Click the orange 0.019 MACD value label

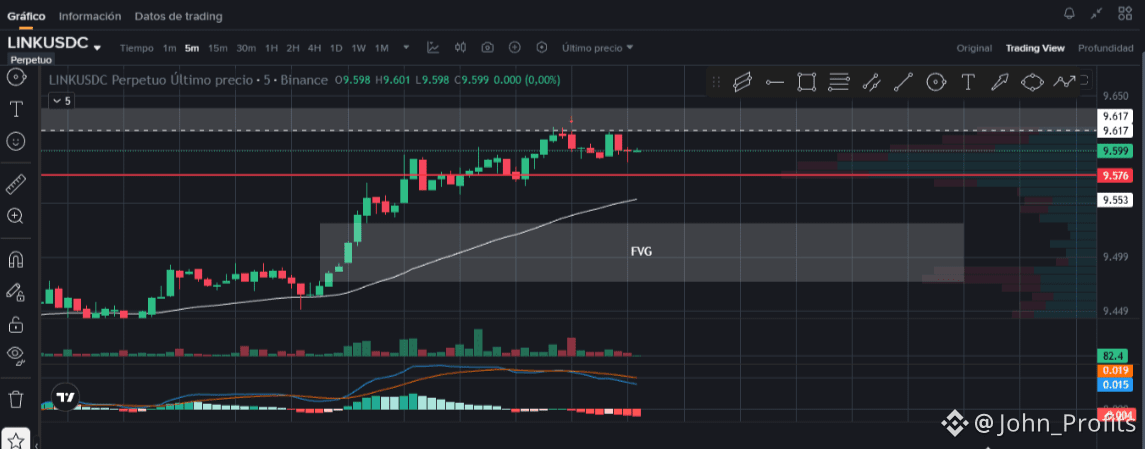(1116, 370)
